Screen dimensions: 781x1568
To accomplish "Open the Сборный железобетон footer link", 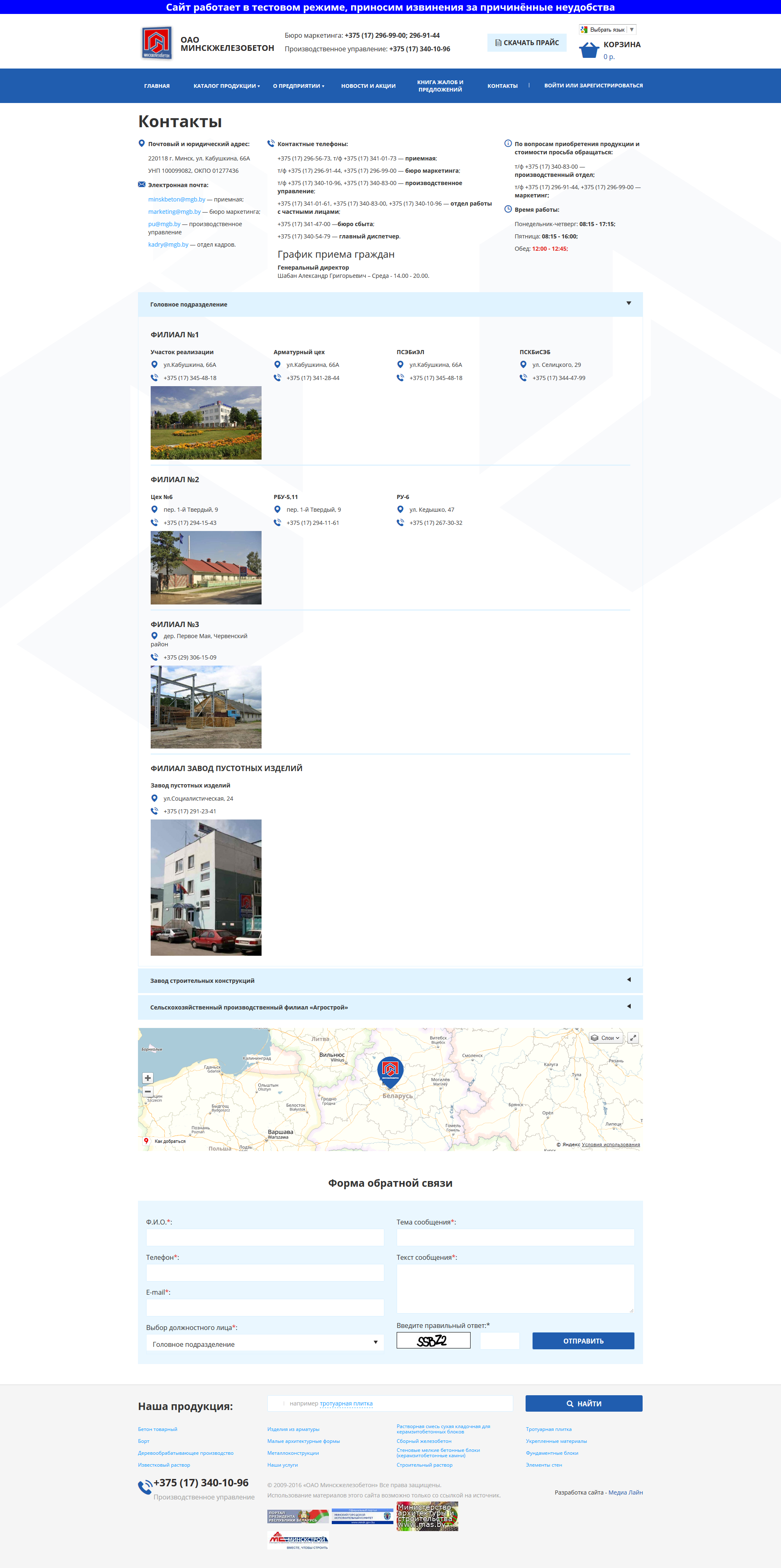I will tap(424, 1441).
